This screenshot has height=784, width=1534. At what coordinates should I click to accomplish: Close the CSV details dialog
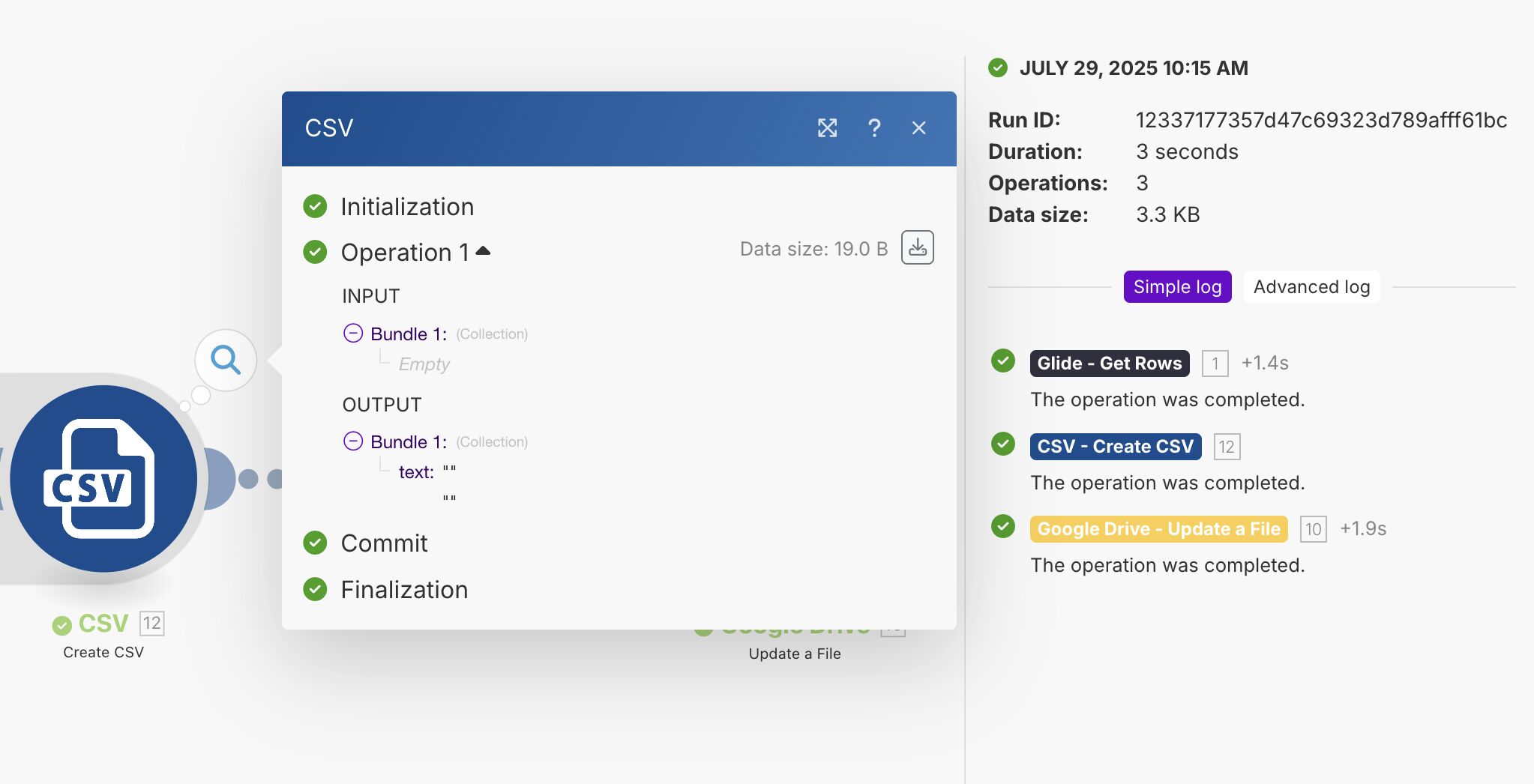[919, 128]
